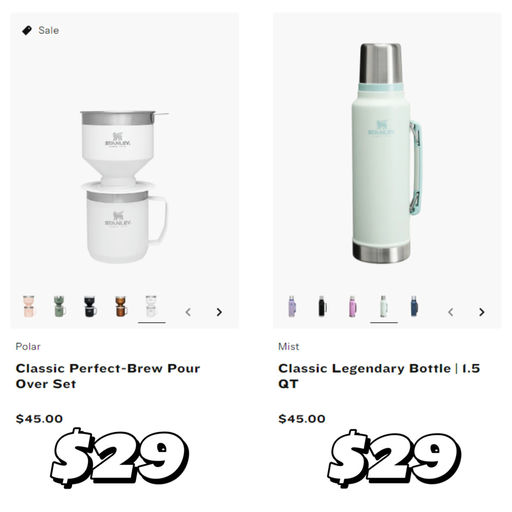
Task: Choose the black pour over set thumbnail
Action: tap(90, 306)
